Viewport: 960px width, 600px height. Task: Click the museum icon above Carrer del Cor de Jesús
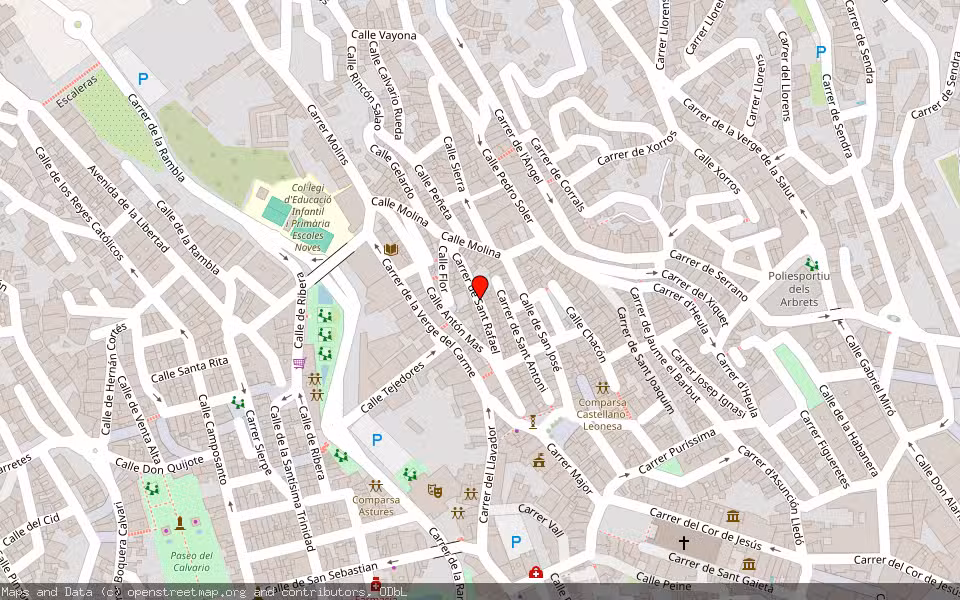733,516
